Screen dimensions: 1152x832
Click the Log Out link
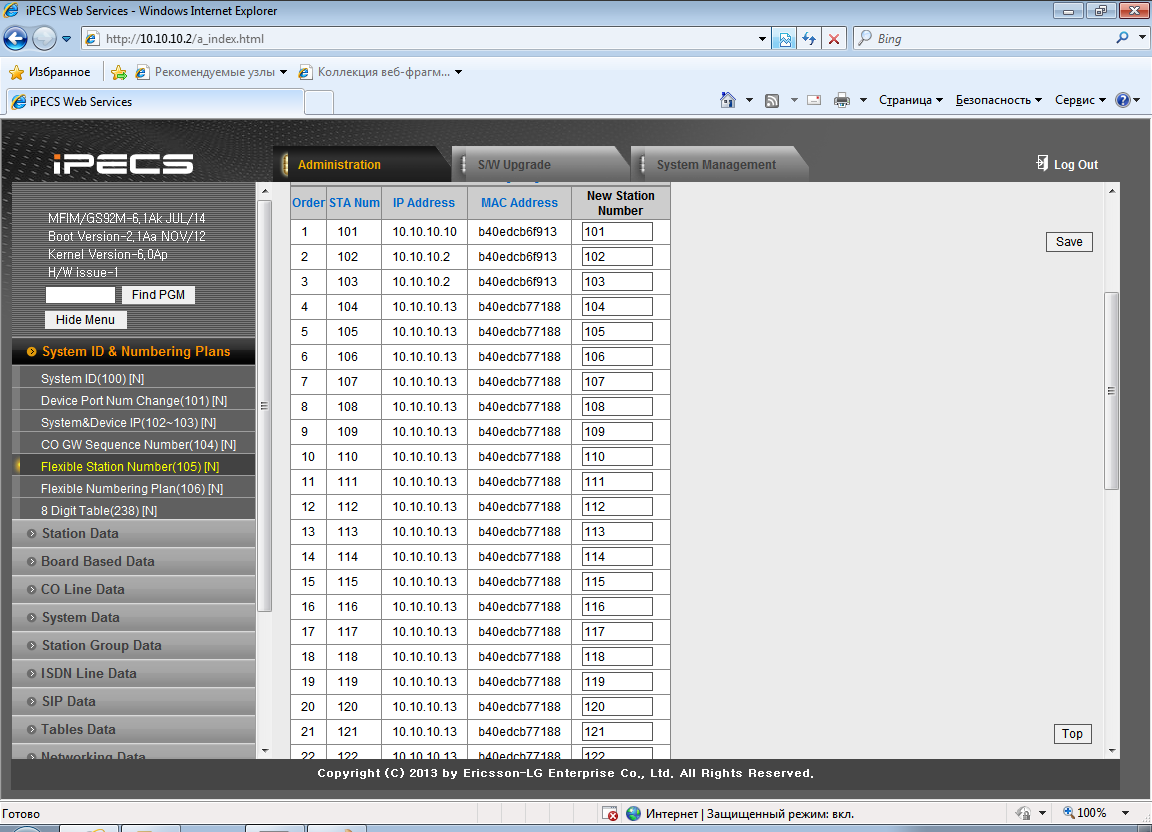[1075, 165]
